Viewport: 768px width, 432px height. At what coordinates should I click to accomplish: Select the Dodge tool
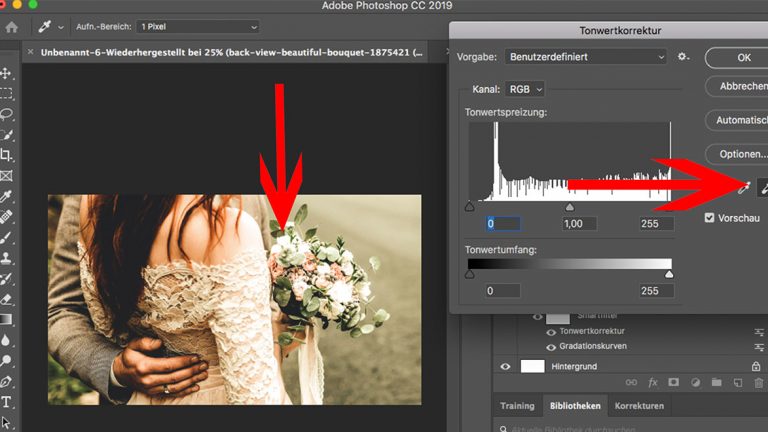coord(6,361)
